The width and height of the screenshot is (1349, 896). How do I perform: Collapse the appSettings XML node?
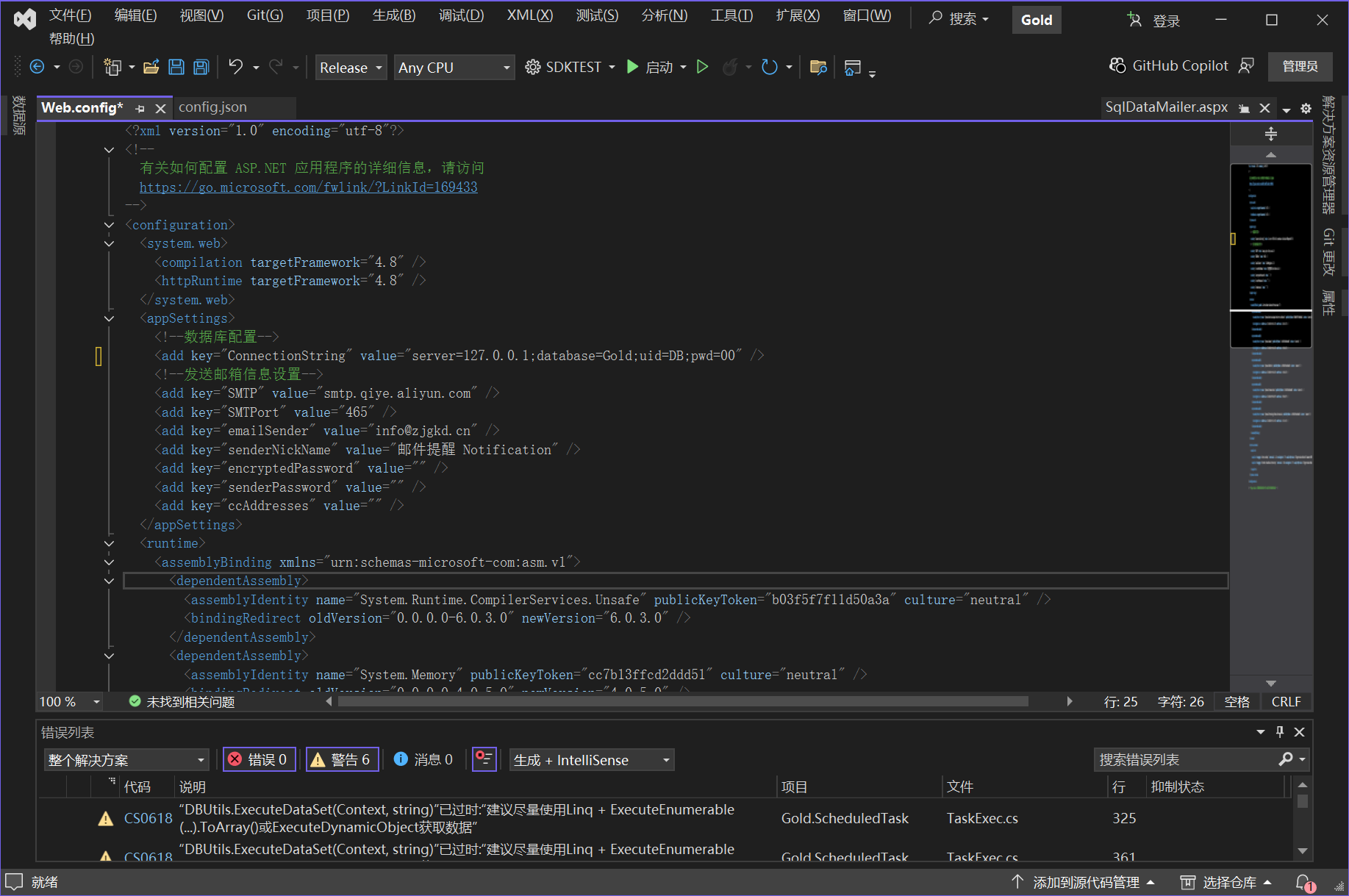[x=109, y=318]
